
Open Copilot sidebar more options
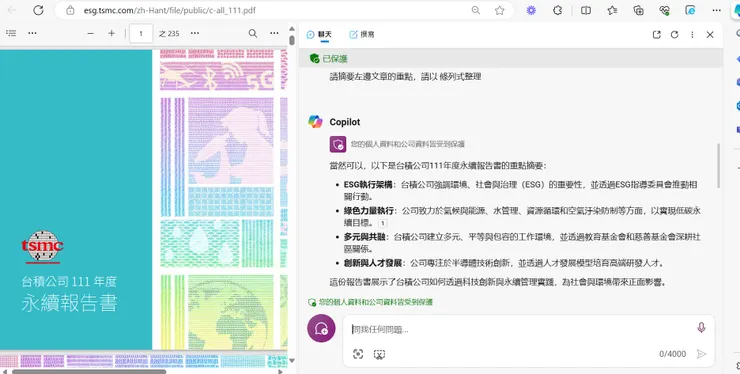pyautogui.click(x=692, y=34)
